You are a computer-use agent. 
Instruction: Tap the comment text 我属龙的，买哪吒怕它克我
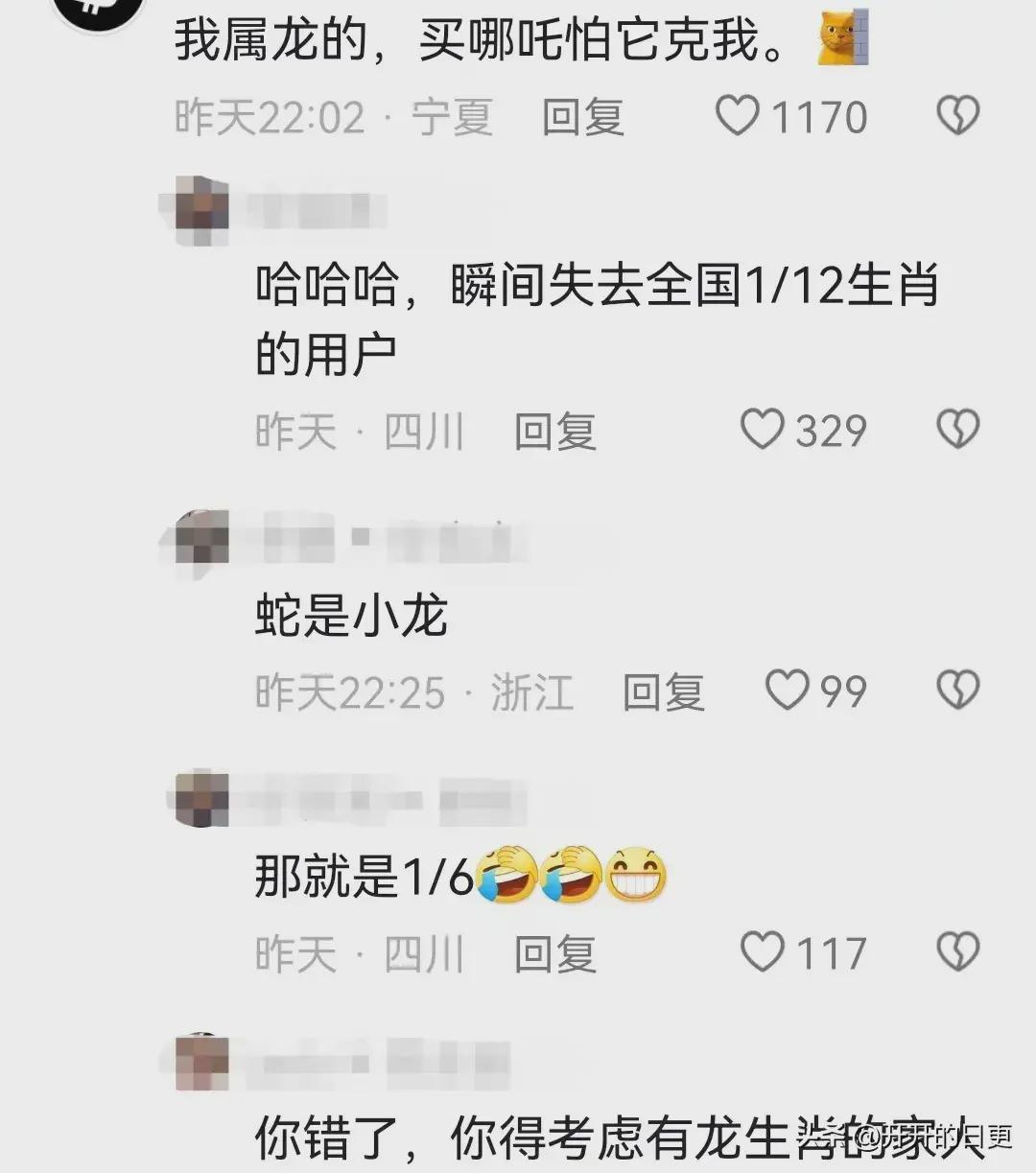pyautogui.click(x=480, y=40)
